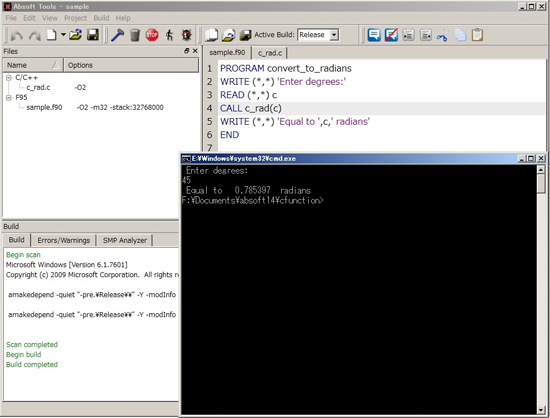Image resolution: width=550 pixels, height=418 pixels.
Task: Click the cmd window scrollbar down arrow
Action: click(541, 410)
